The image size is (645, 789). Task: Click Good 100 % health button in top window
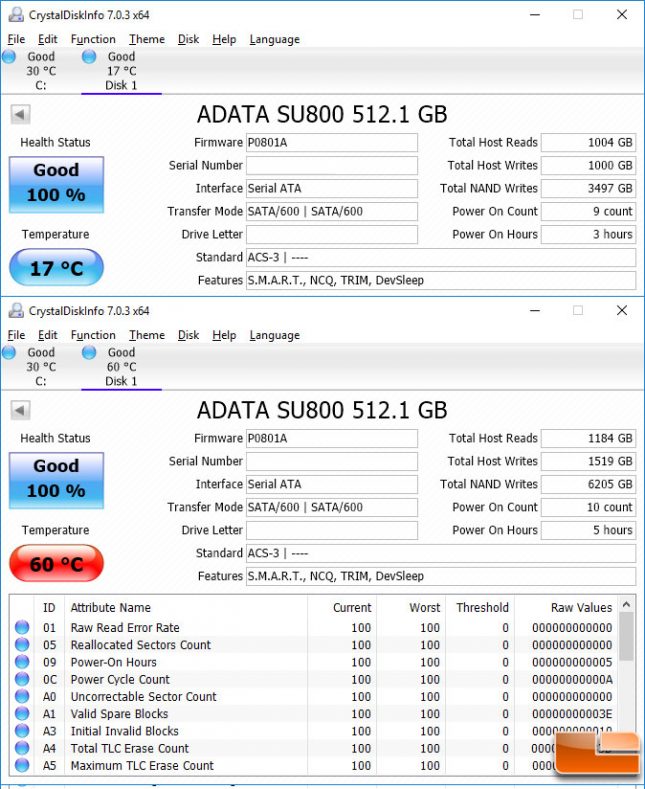56,185
